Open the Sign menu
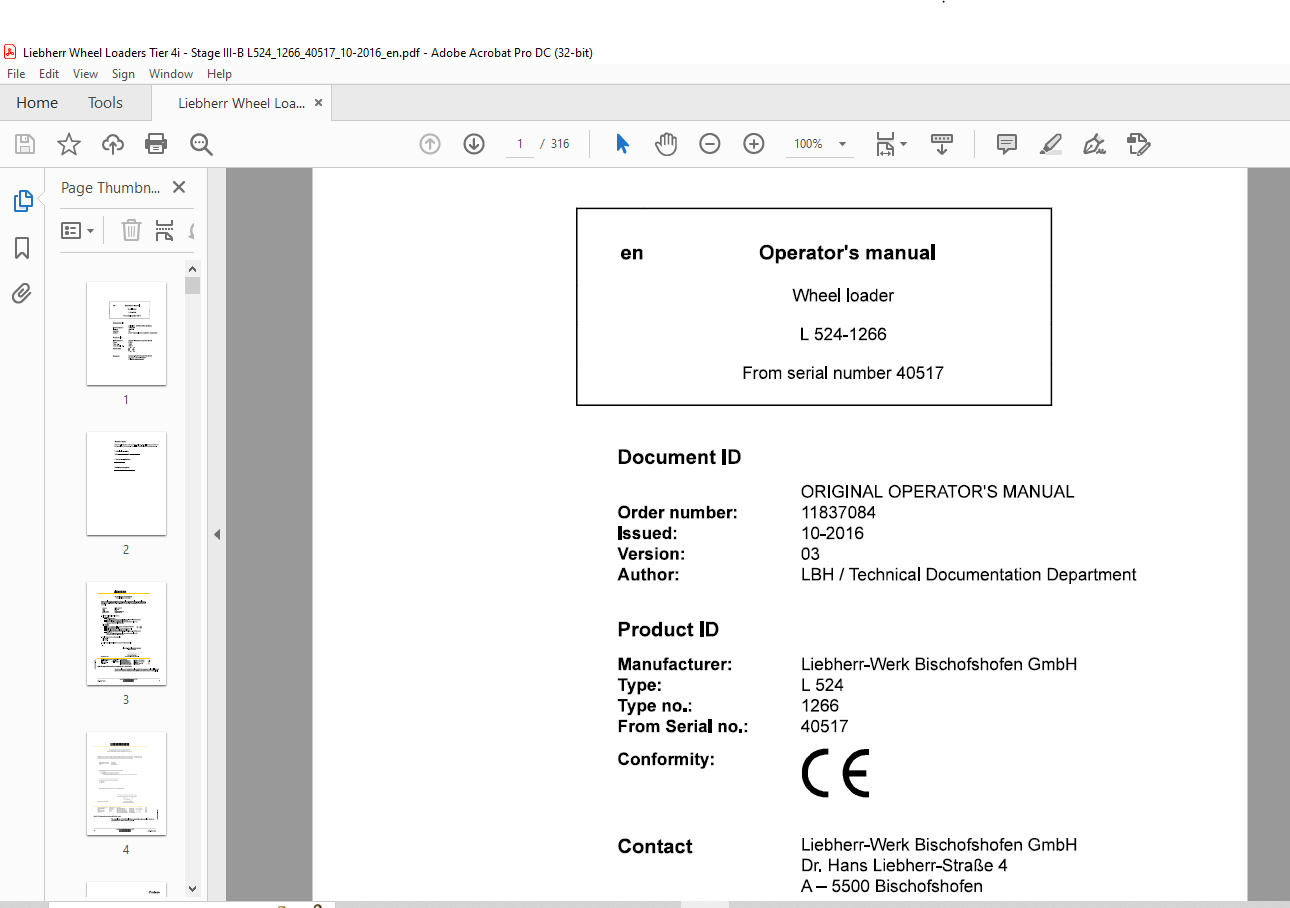1290x908 pixels. coord(123,74)
